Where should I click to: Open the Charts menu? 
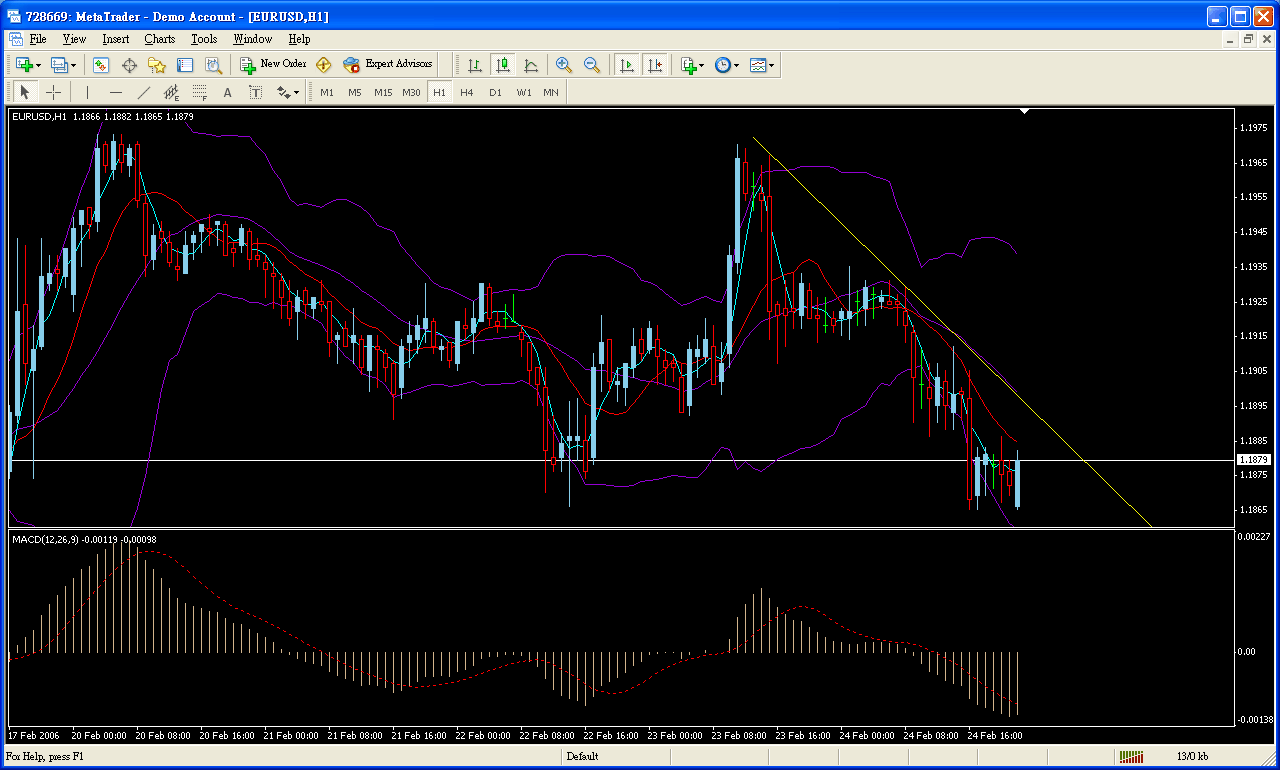pos(159,39)
